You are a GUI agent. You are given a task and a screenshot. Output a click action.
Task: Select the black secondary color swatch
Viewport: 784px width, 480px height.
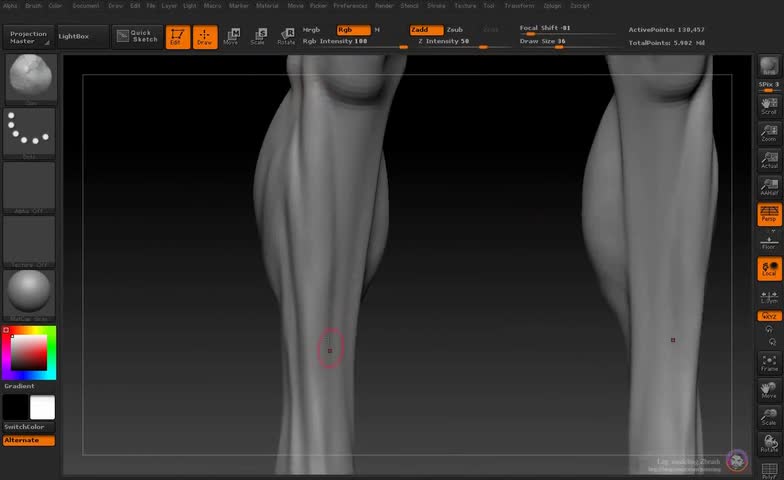coord(16,408)
